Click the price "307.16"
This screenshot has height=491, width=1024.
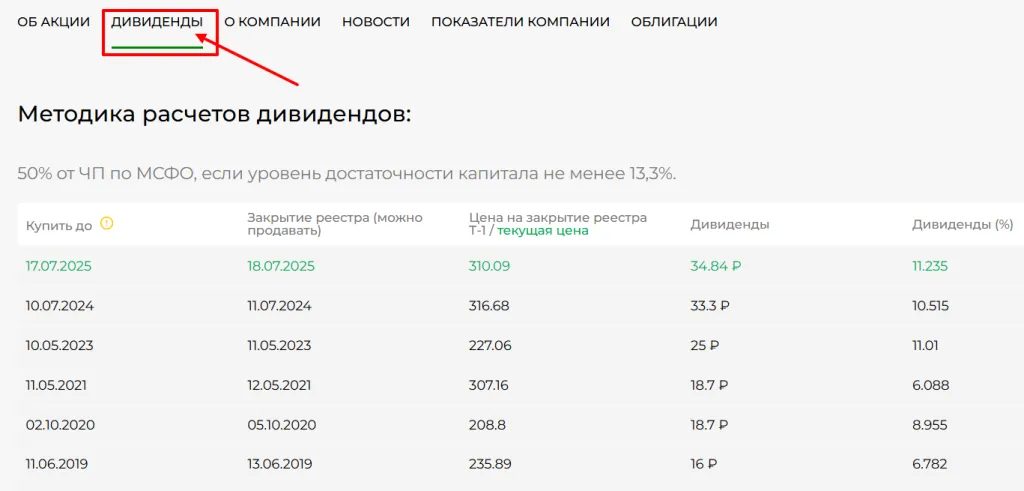coord(488,386)
